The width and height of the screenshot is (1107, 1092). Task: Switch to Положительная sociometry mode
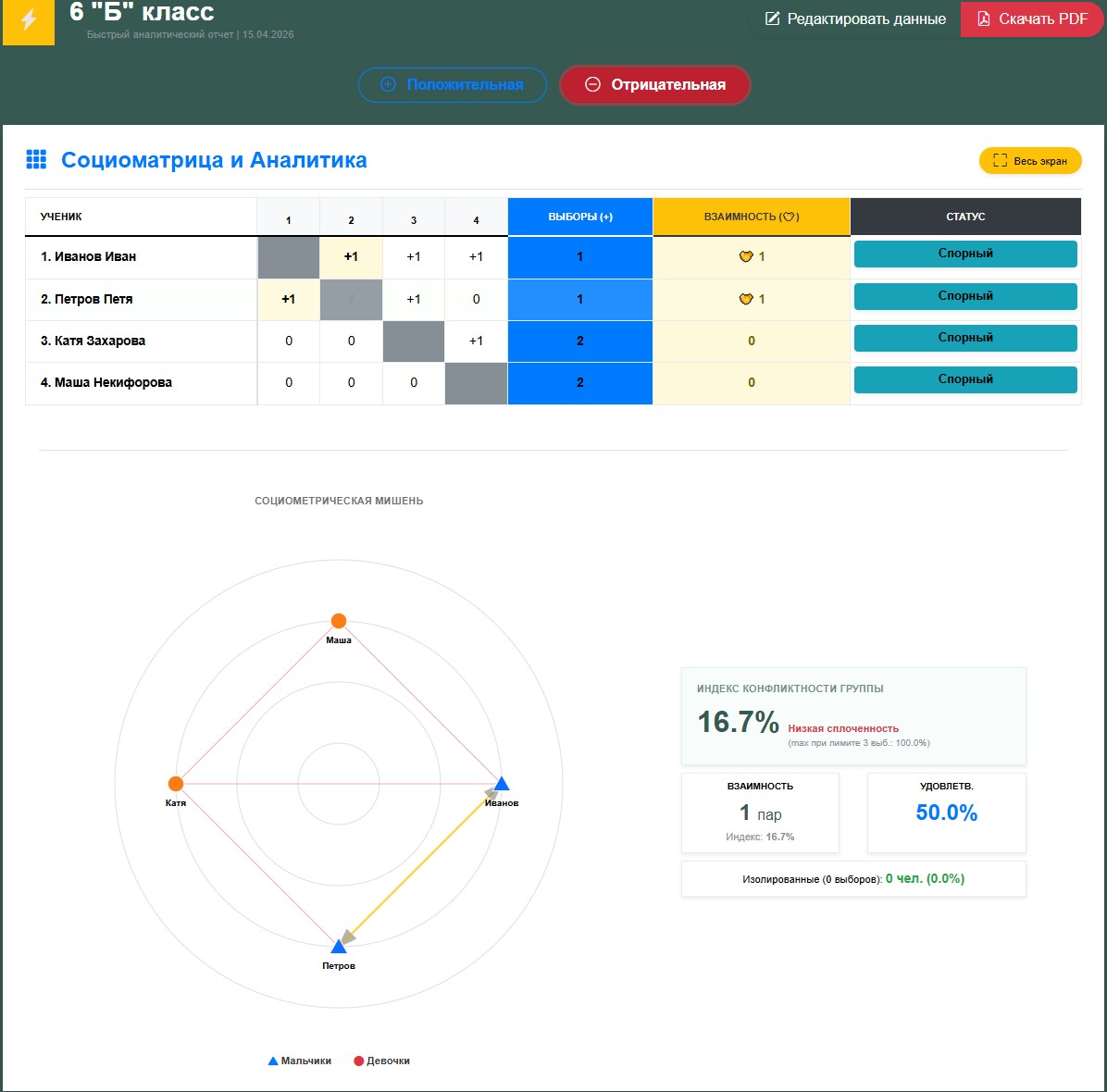pyautogui.click(x=452, y=85)
